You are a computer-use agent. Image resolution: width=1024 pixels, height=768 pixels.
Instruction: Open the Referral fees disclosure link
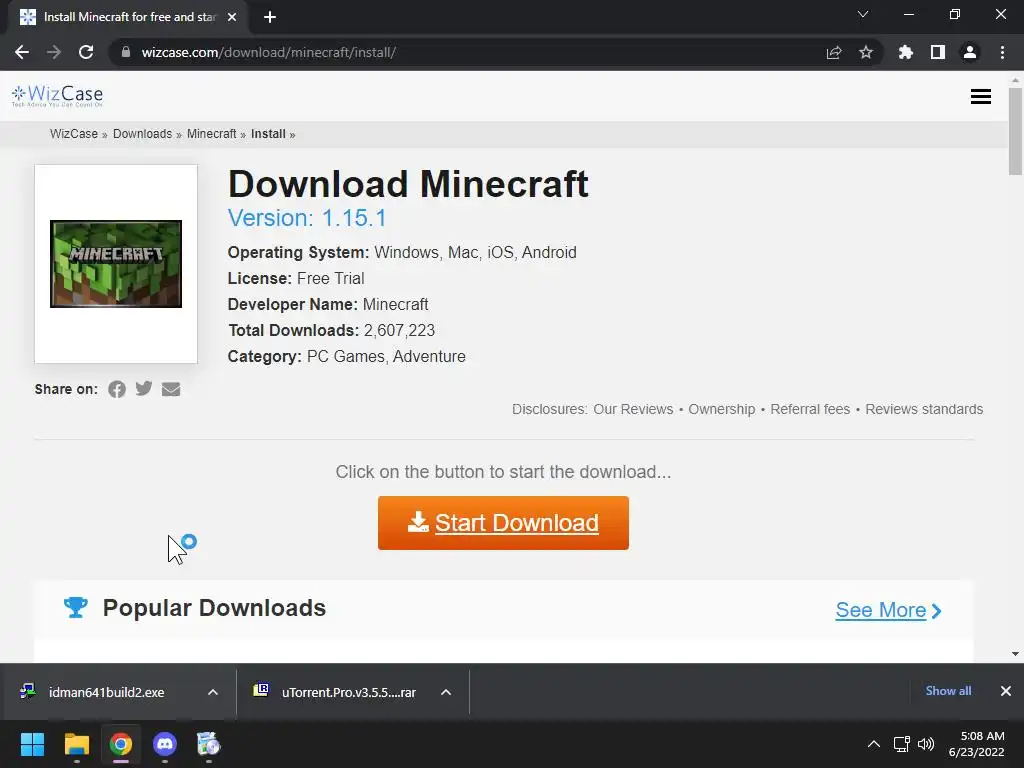[810, 409]
